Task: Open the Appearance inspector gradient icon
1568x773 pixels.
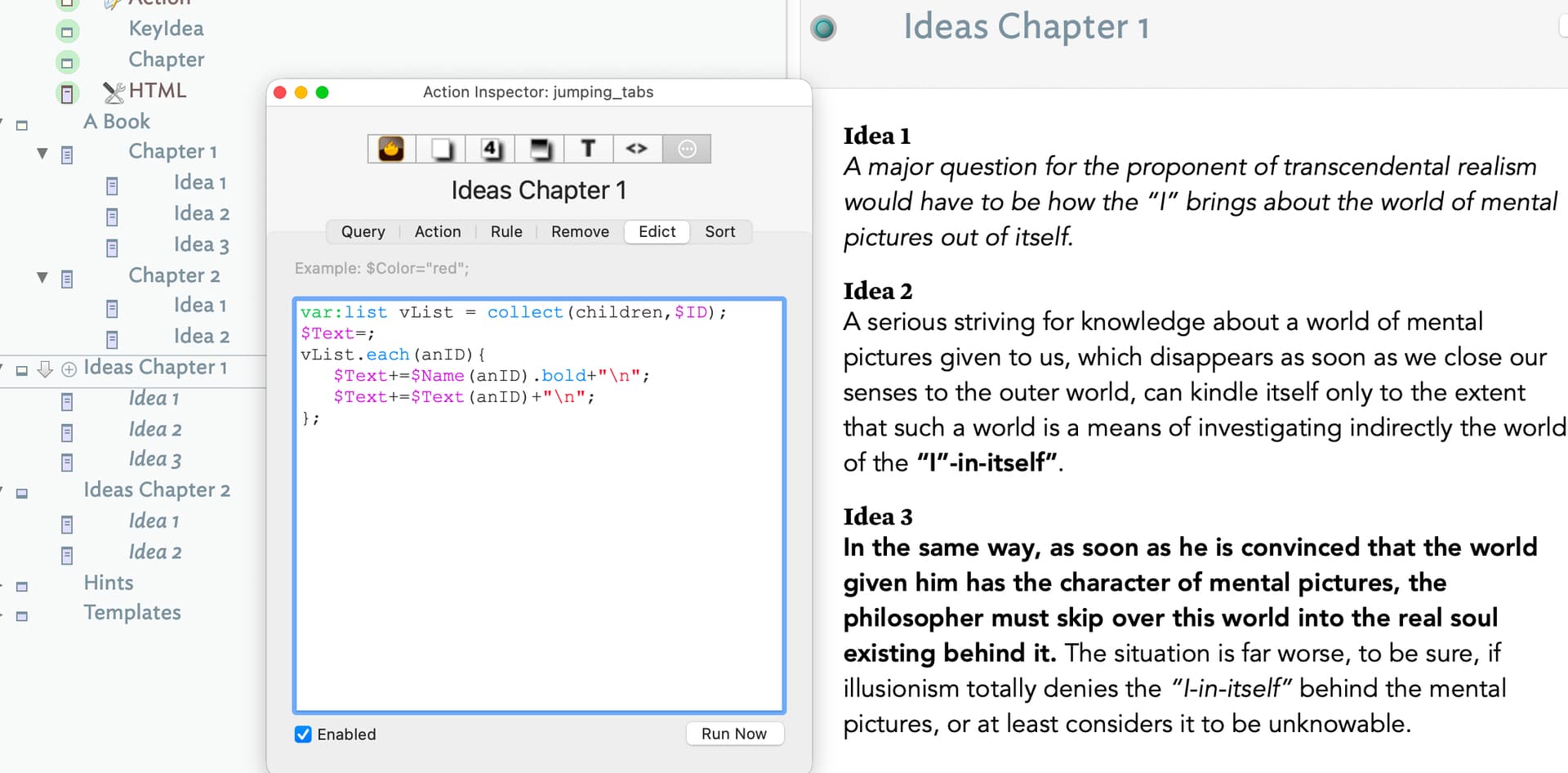Action: pos(540,149)
